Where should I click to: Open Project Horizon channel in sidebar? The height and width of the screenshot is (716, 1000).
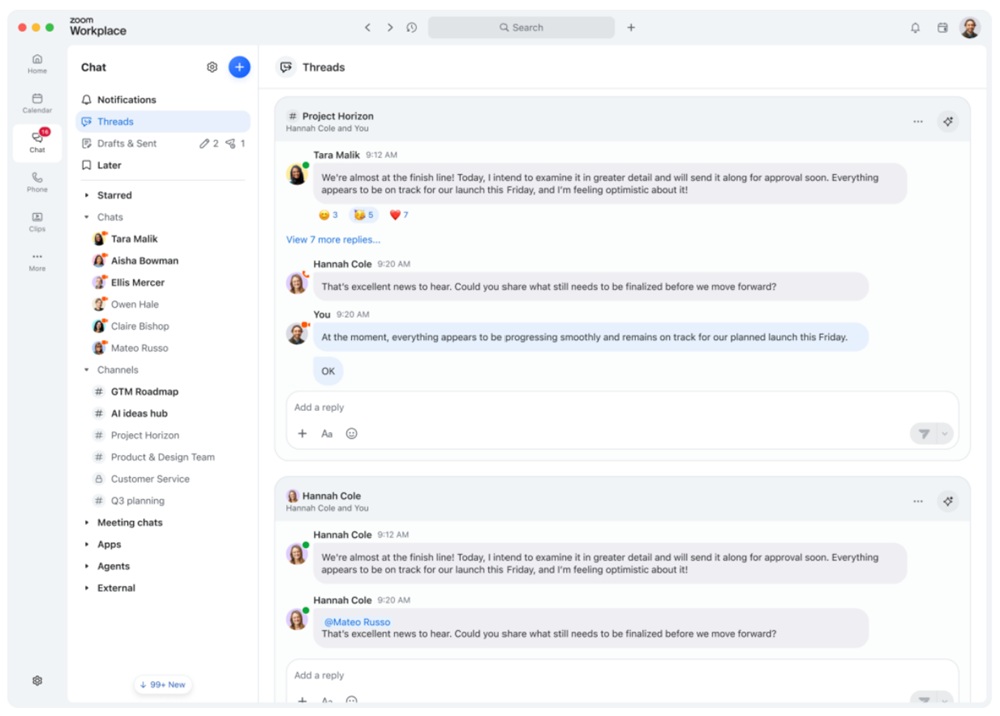tap(163, 435)
